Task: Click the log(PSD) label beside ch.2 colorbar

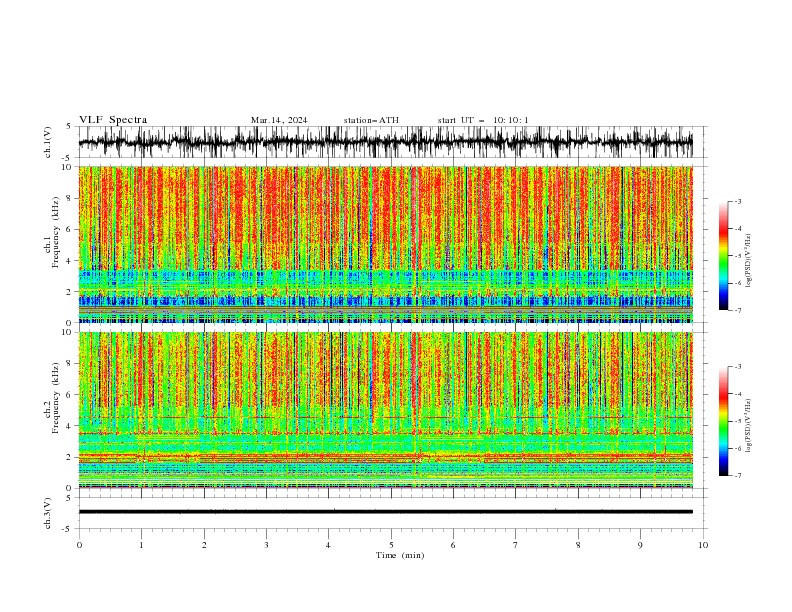Action: point(748,425)
